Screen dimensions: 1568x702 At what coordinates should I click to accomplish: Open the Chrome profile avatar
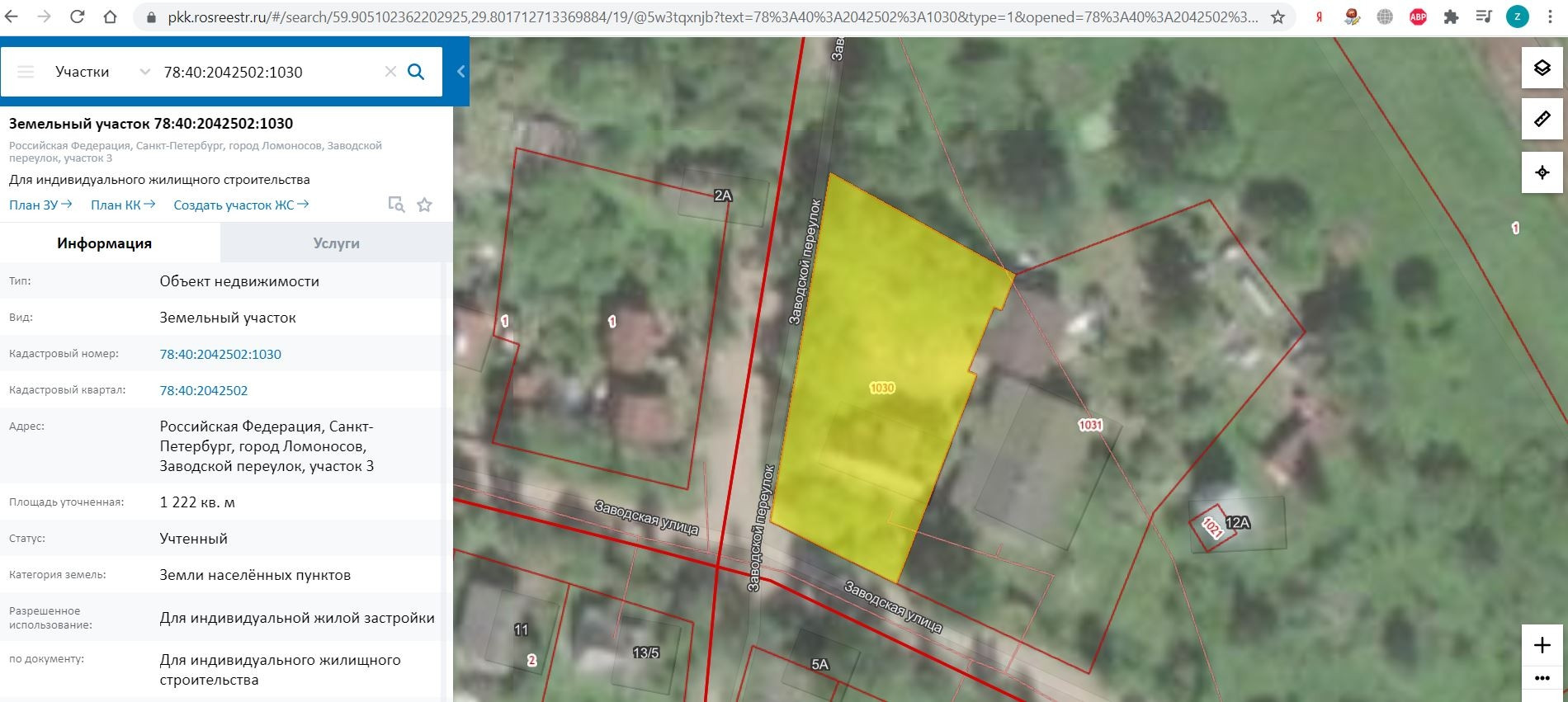pos(1517,16)
